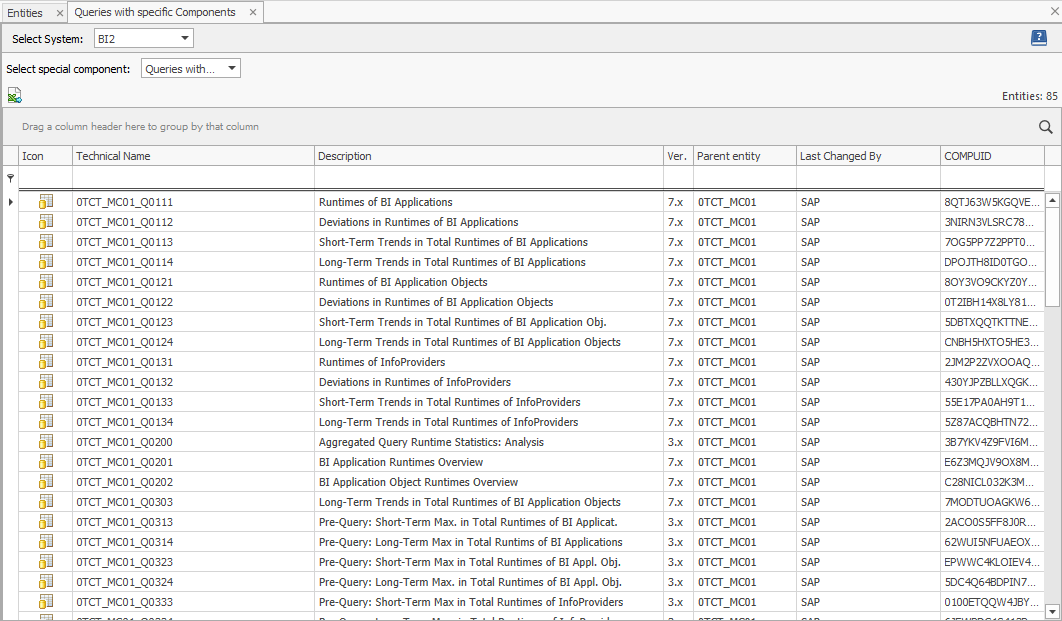Activate search with the magnifier icon
Viewport: 1062px width, 621px height.
point(1045,127)
